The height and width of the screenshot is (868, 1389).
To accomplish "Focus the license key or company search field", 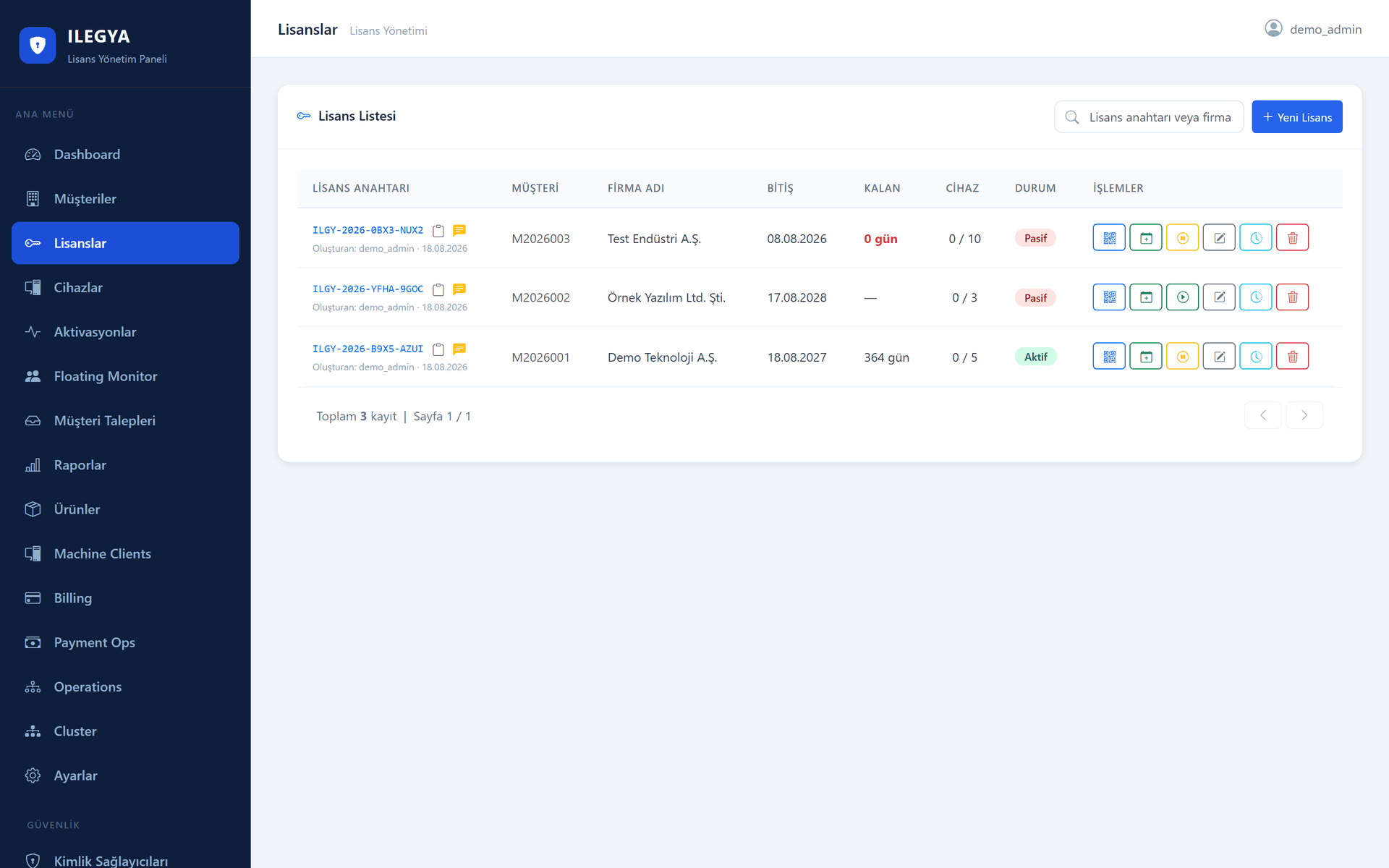I will [x=1149, y=117].
